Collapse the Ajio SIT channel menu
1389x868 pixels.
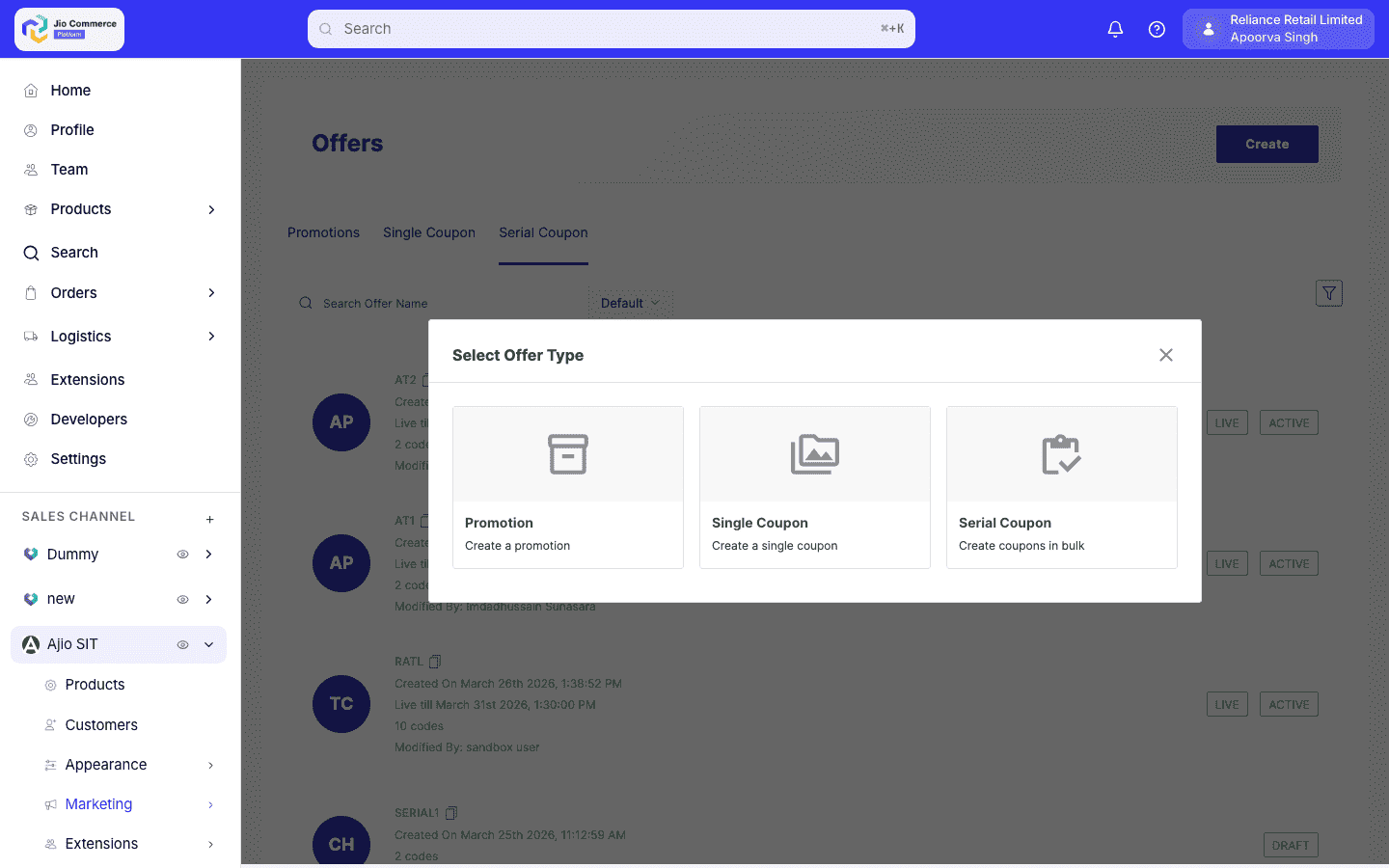coord(208,644)
